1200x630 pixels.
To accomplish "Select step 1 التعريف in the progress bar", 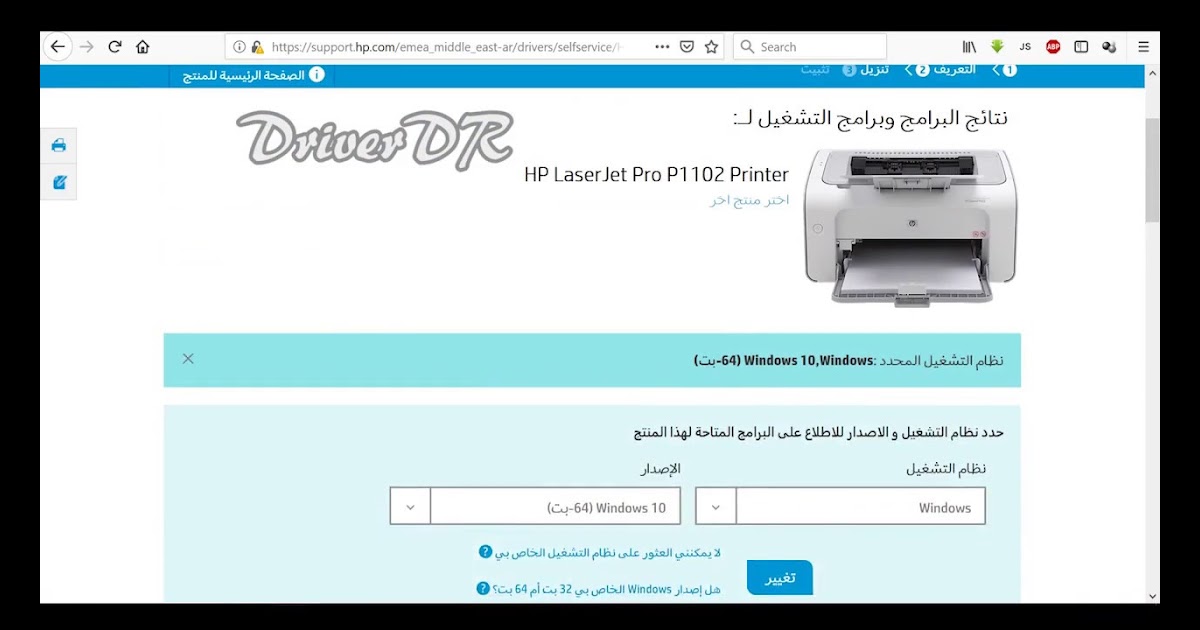I will point(969,70).
